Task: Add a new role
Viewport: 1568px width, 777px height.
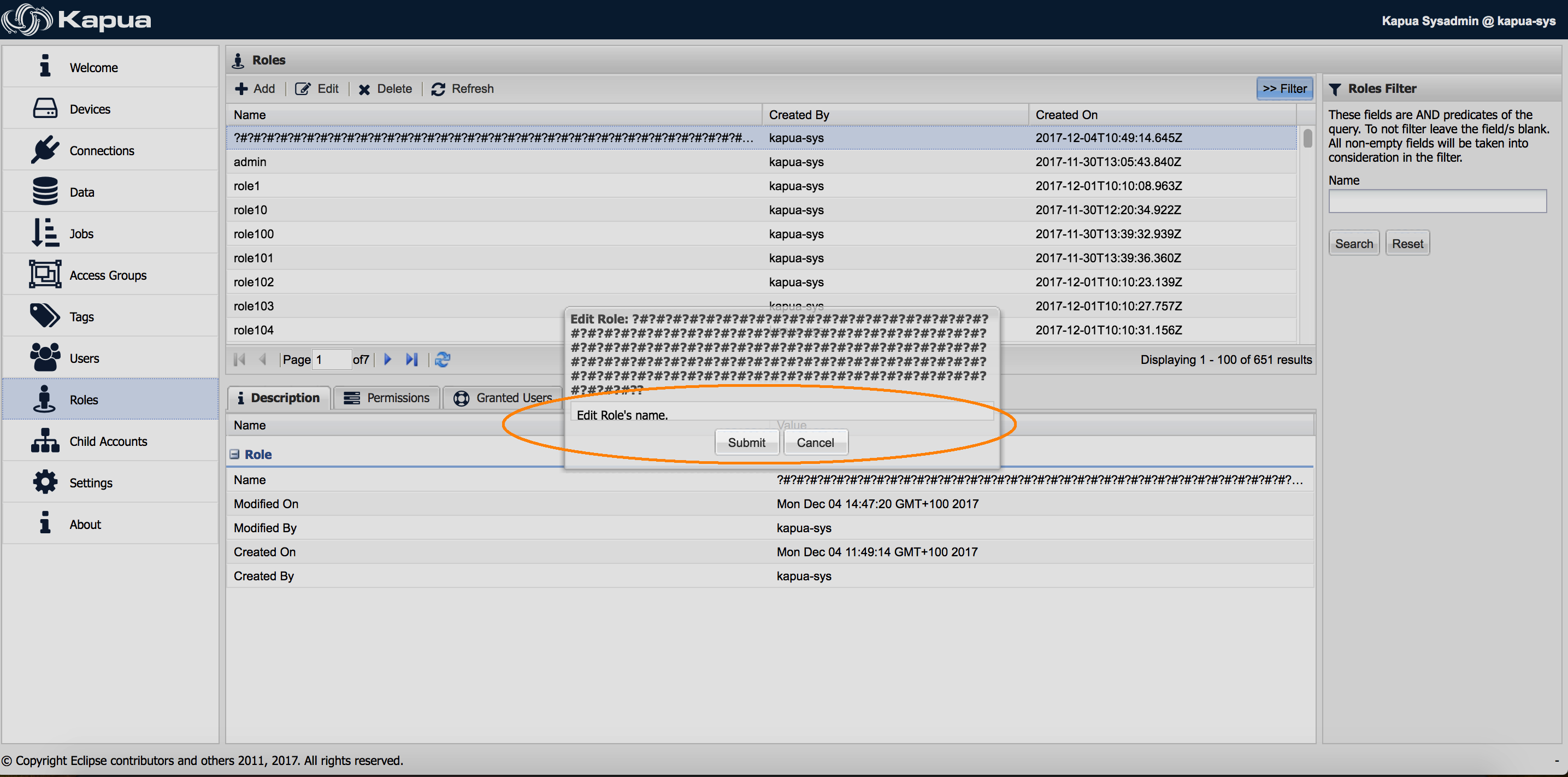Action: 255,89
